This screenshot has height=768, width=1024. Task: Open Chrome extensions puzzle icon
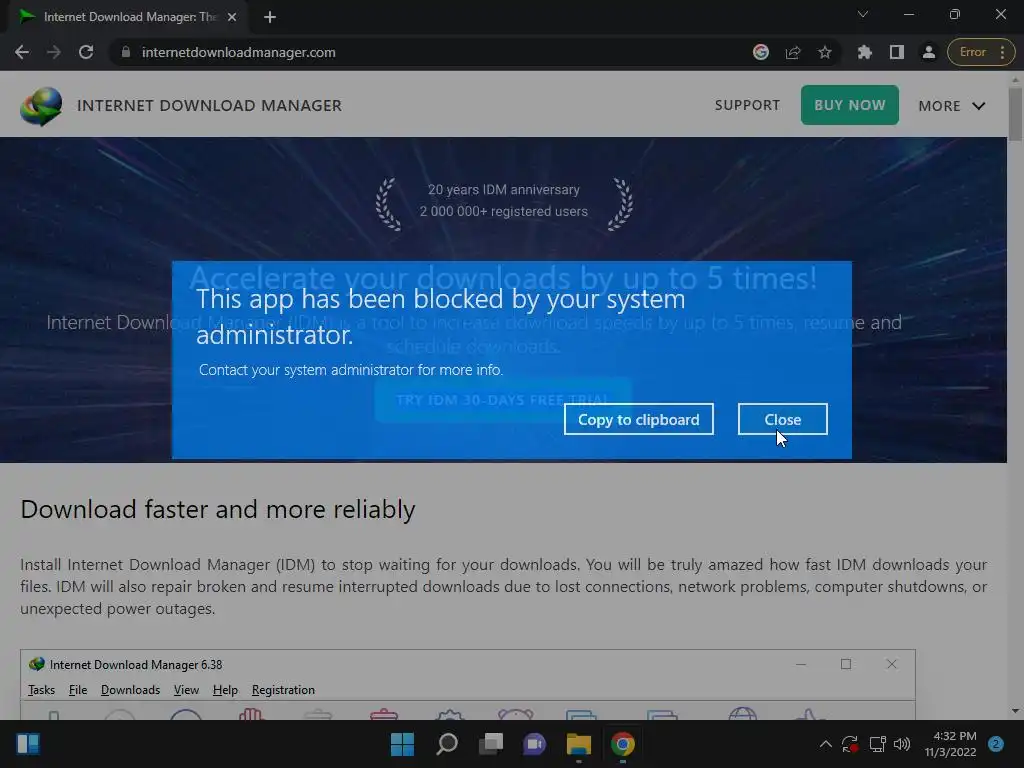pyautogui.click(x=865, y=52)
